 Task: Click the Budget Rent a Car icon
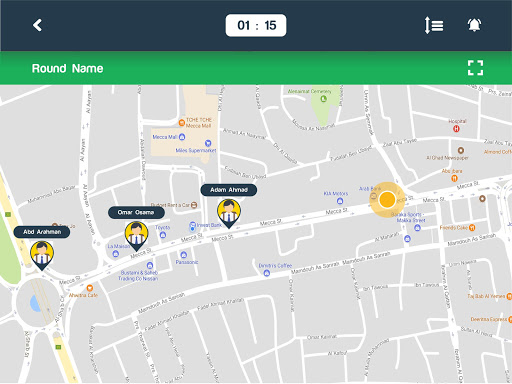coord(194,205)
